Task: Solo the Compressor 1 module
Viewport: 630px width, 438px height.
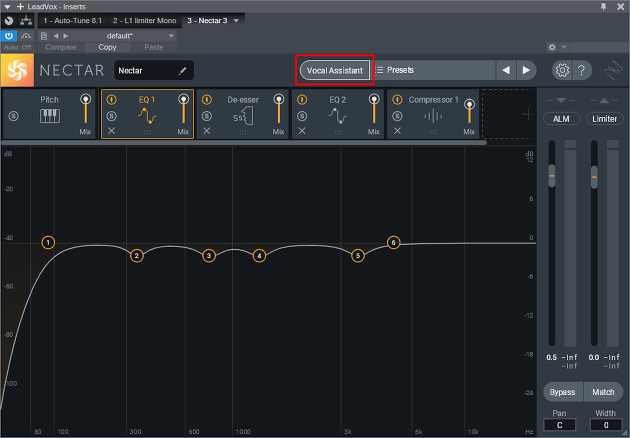Action: point(397,116)
